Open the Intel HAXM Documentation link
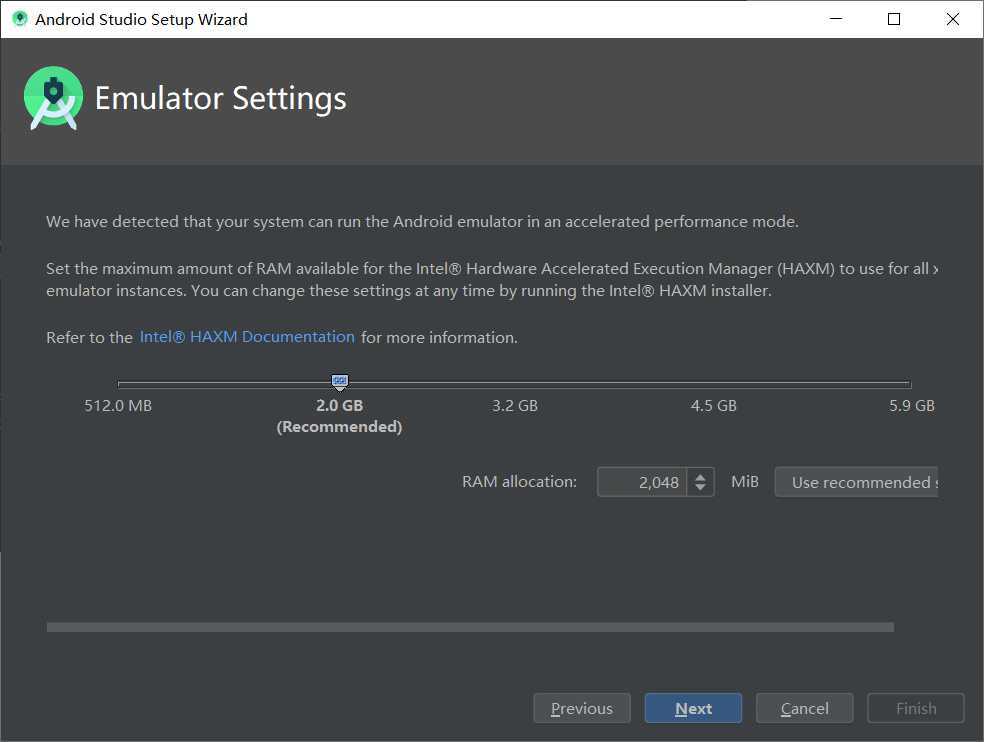 [x=247, y=336]
